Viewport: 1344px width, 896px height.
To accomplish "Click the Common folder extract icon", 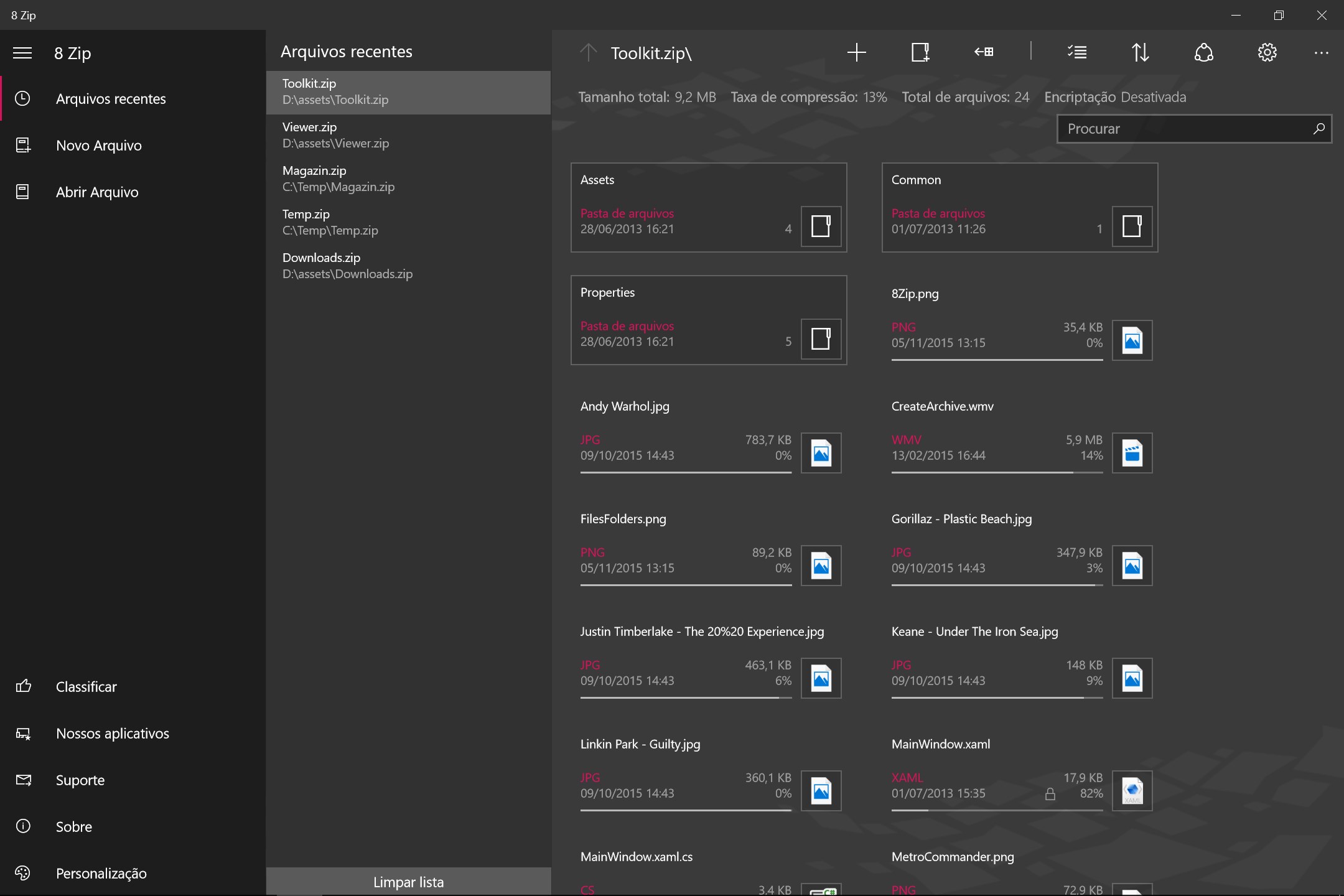I will [x=1132, y=226].
